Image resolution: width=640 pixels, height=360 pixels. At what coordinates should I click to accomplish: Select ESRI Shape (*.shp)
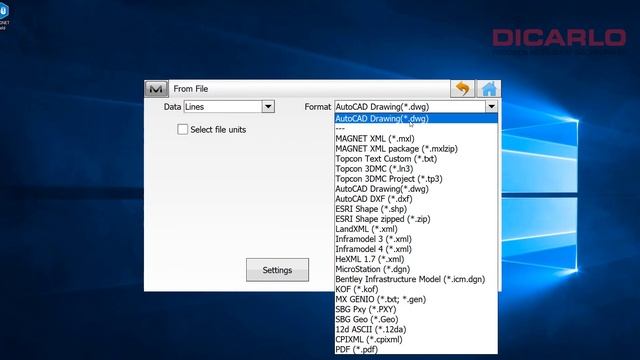(416, 209)
